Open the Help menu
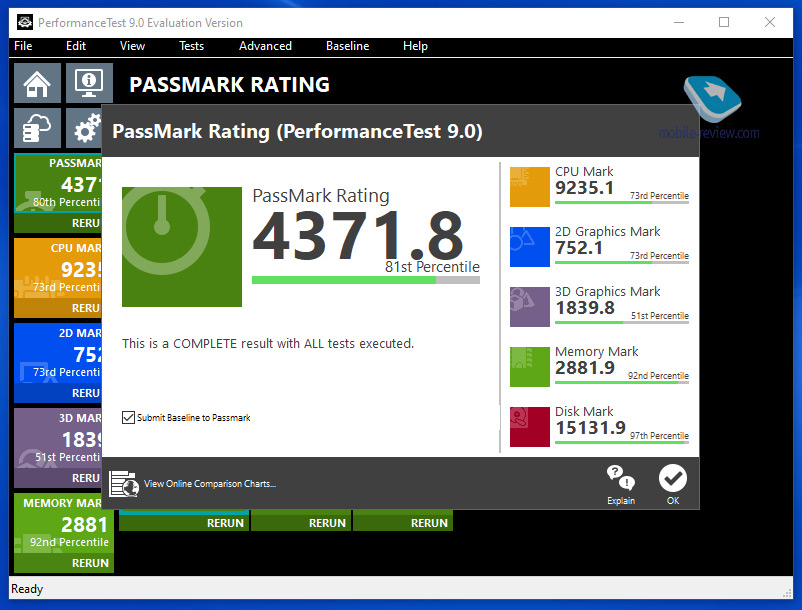 [x=415, y=46]
